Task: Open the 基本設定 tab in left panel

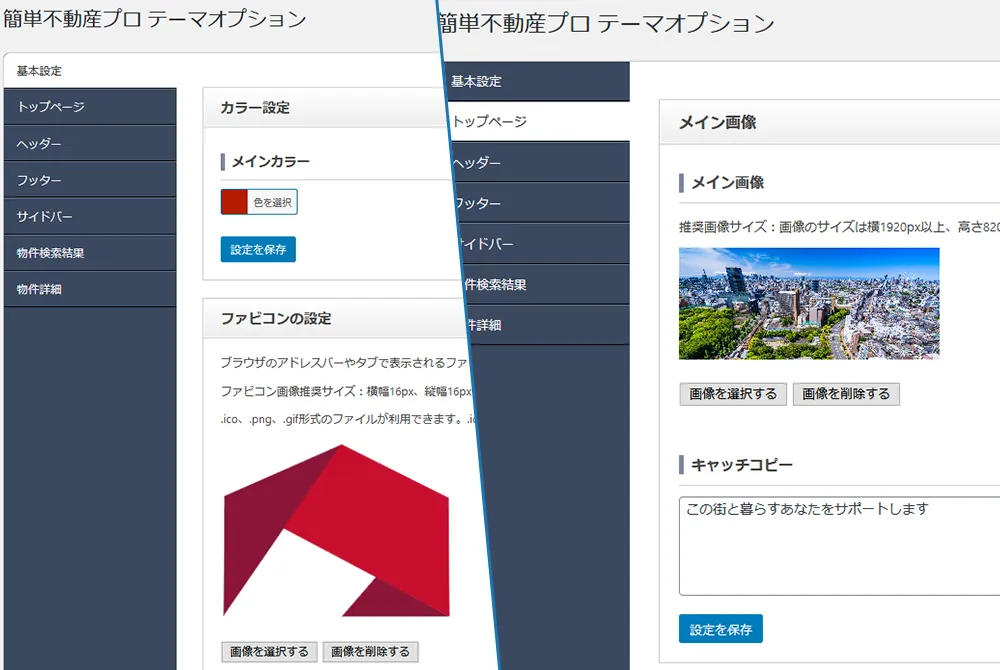Action: point(40,71)
